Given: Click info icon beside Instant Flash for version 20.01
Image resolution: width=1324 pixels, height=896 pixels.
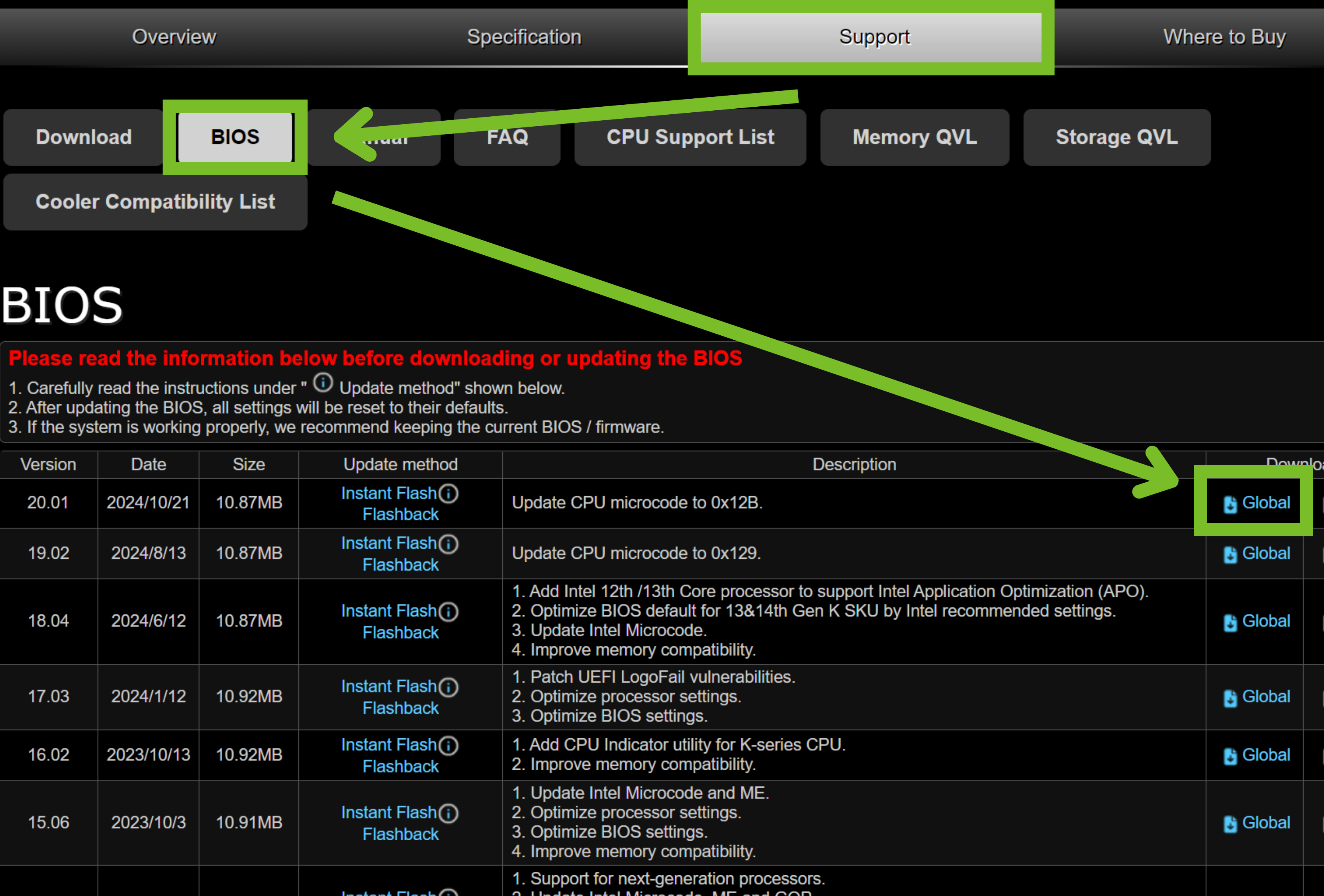Looking at the screenshot, I should coord(449,493).
